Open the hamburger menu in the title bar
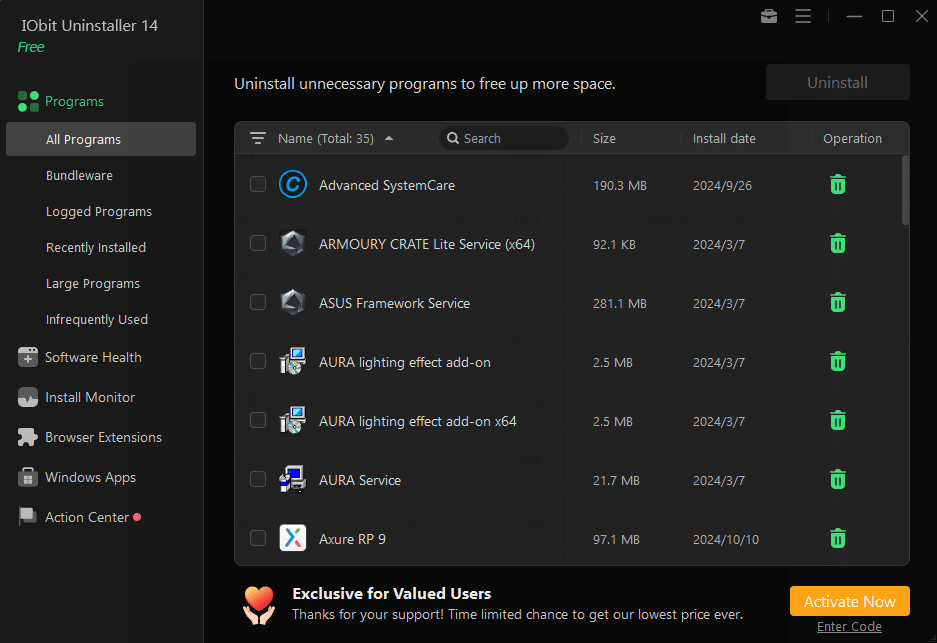Image resolution: width=937 pixels, height=643 pixels. 803,16
